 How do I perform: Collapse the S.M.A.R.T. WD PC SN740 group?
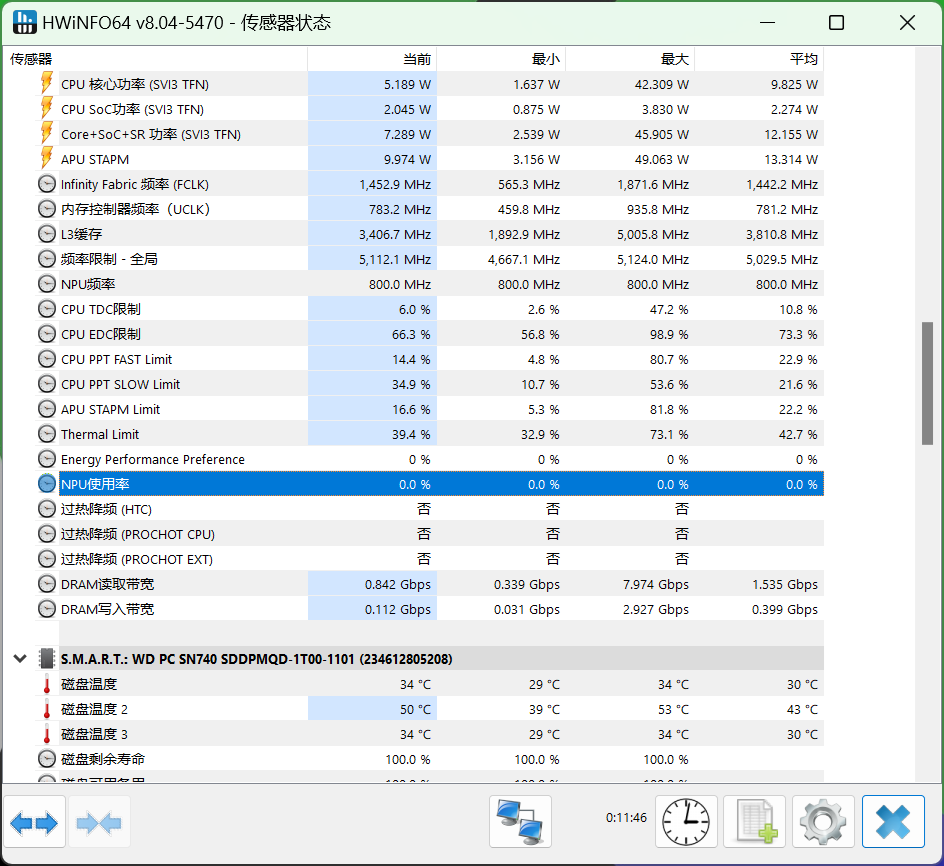(20, 659)
